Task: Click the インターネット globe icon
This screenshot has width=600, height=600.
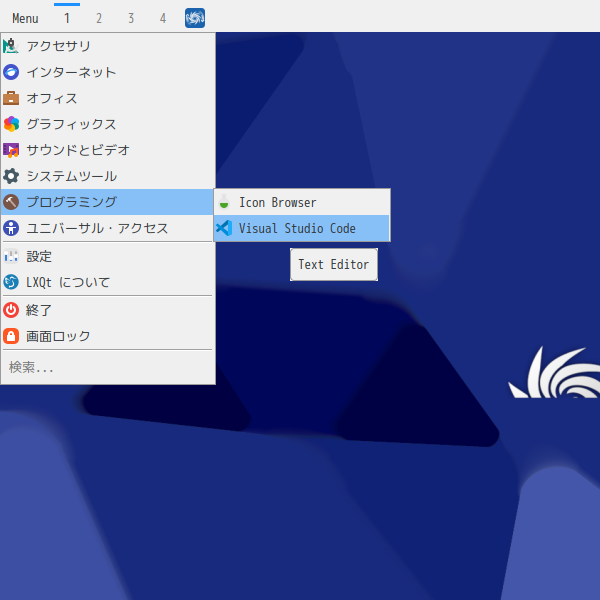Action: click(x=11, y=72)
